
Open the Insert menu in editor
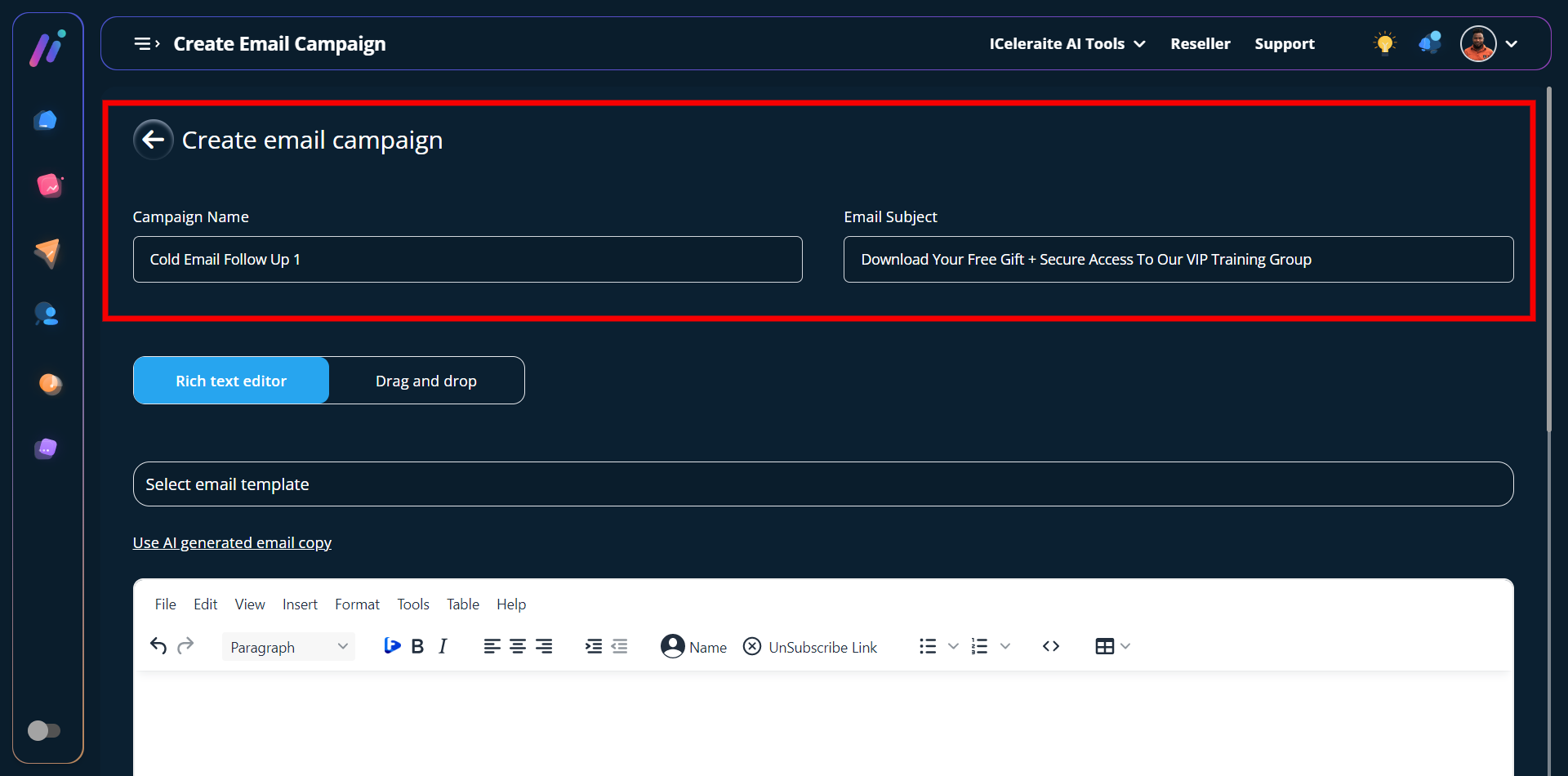(x=300, y=604)
